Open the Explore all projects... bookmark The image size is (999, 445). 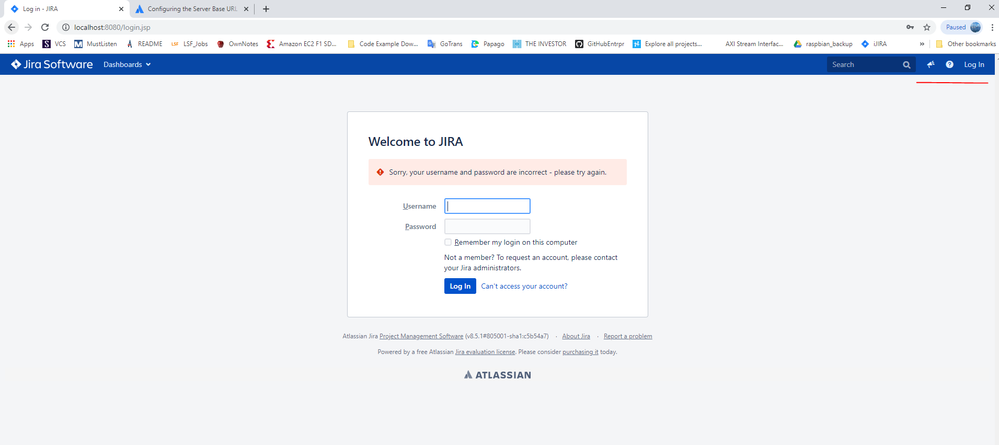(x=668, y=44)
